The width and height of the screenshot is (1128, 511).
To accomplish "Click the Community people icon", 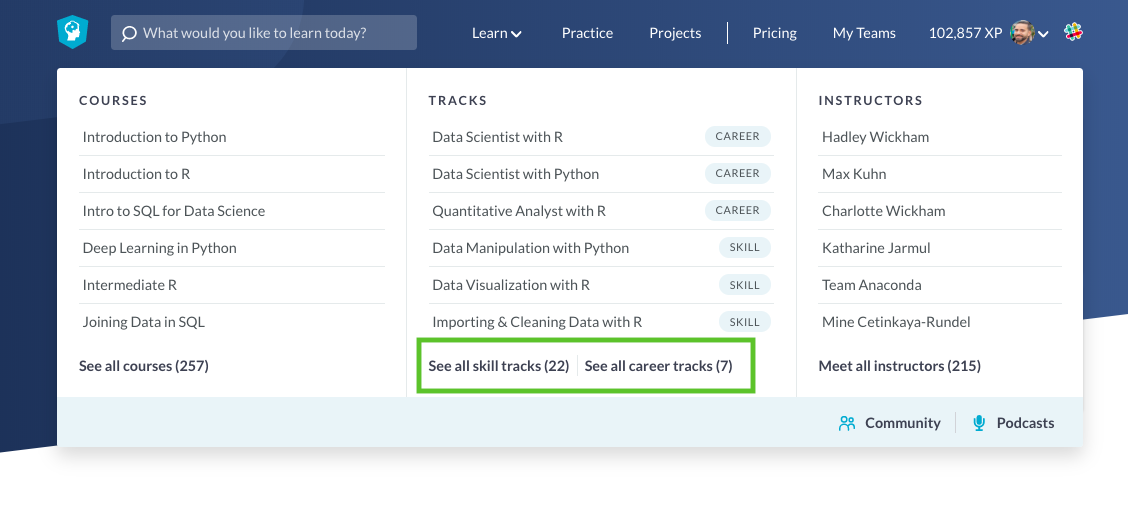I will (x=847, y=423).
